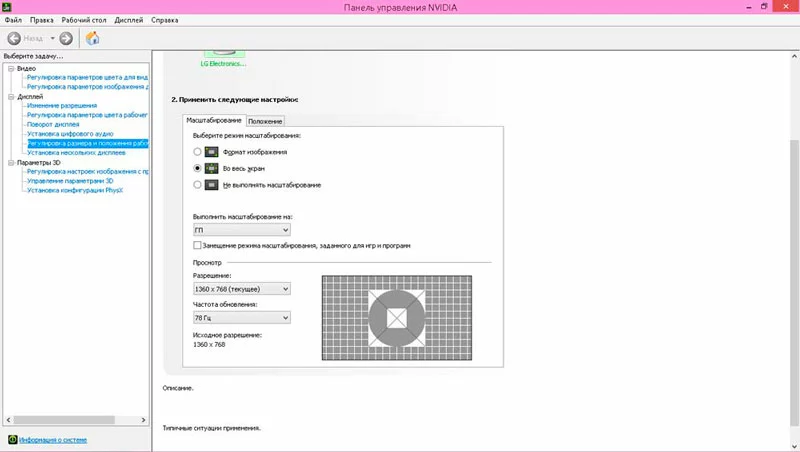Open 'Установка цифрового аудио' tree item
This screenshot has height=452, width=800.
click(70, 134)
